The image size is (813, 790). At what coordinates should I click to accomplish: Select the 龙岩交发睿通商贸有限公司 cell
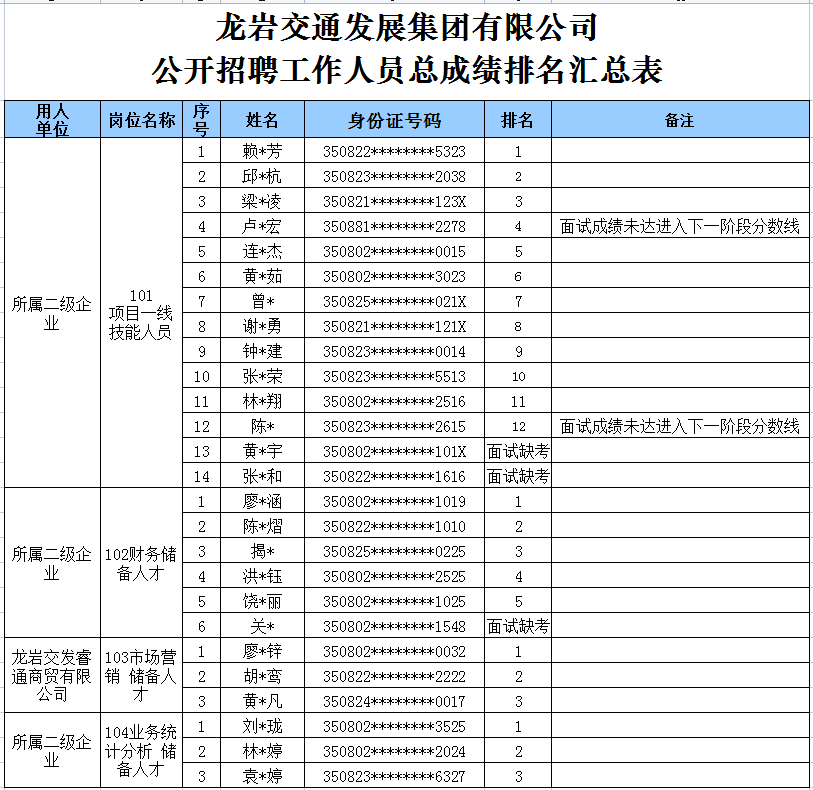[52, 675]
